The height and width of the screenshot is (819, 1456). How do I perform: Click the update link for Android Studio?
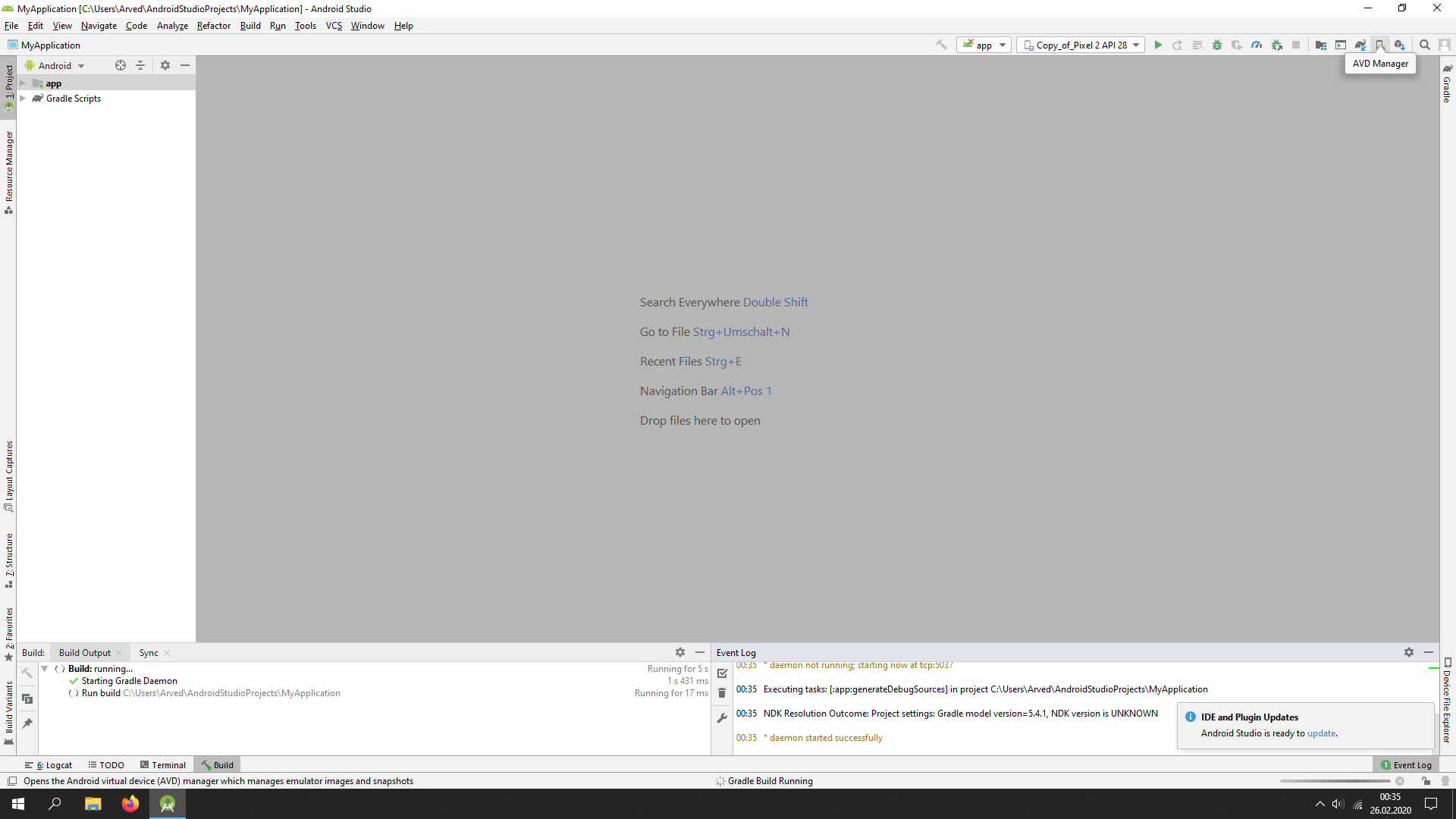[1322, 733]
